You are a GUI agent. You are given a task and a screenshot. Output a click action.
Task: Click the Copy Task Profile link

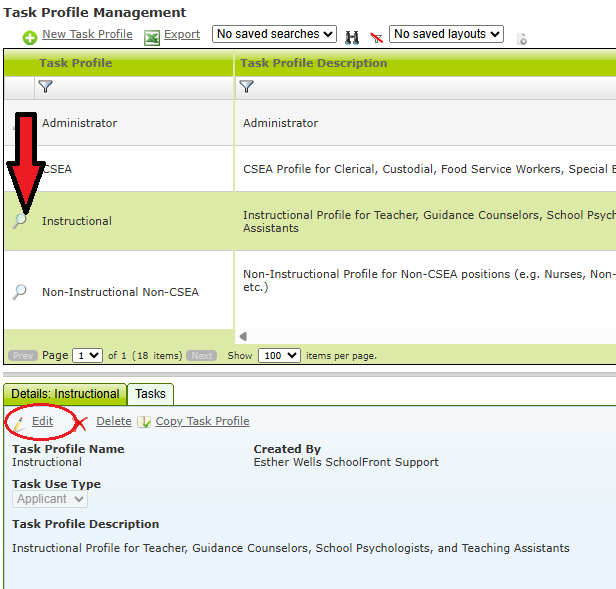[202, 421]
